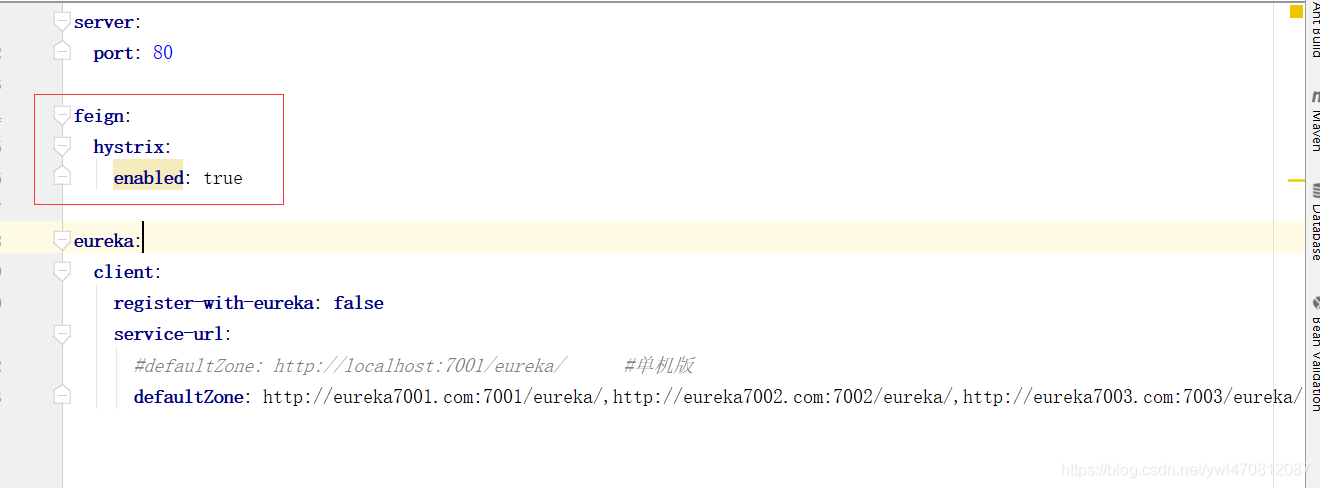The width and height of the screenshot is (1320, 488).
Task: Click the highlighted enabled key
Action: pyautogui.click(x=148, y=178)
